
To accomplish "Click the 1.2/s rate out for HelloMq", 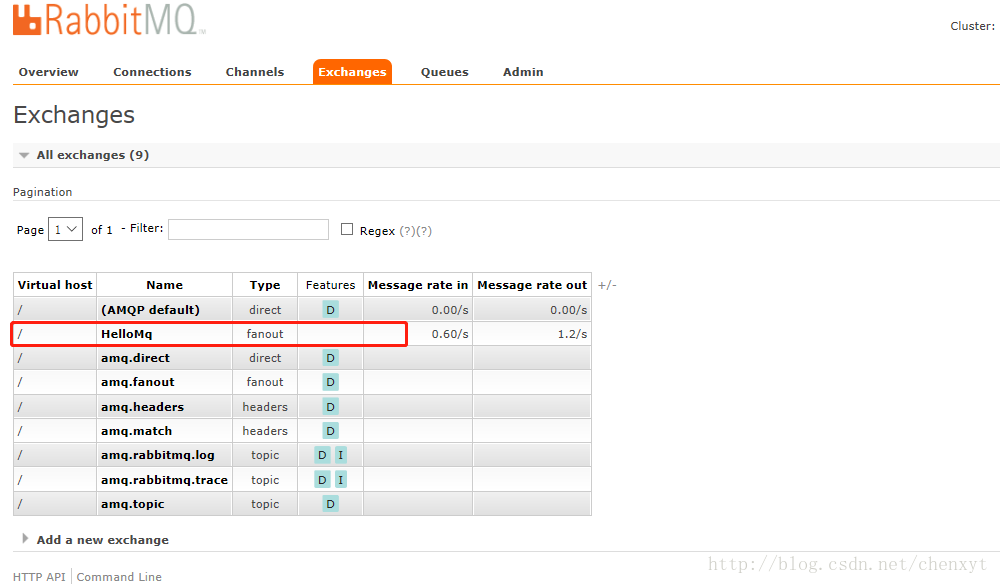I will click(572, 334).
